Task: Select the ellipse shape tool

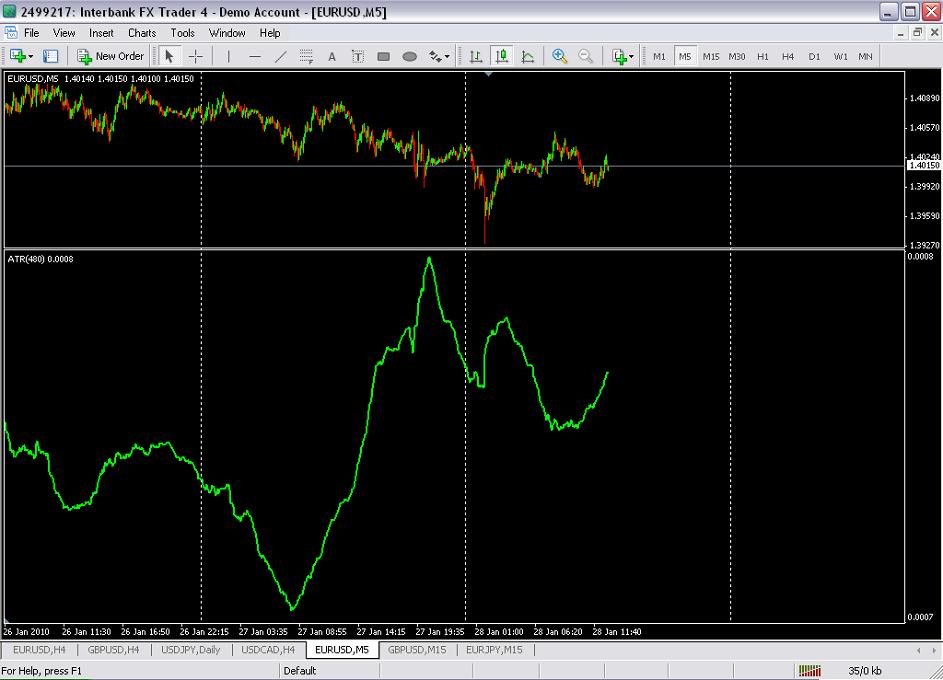Action: [x=409, y=56]
